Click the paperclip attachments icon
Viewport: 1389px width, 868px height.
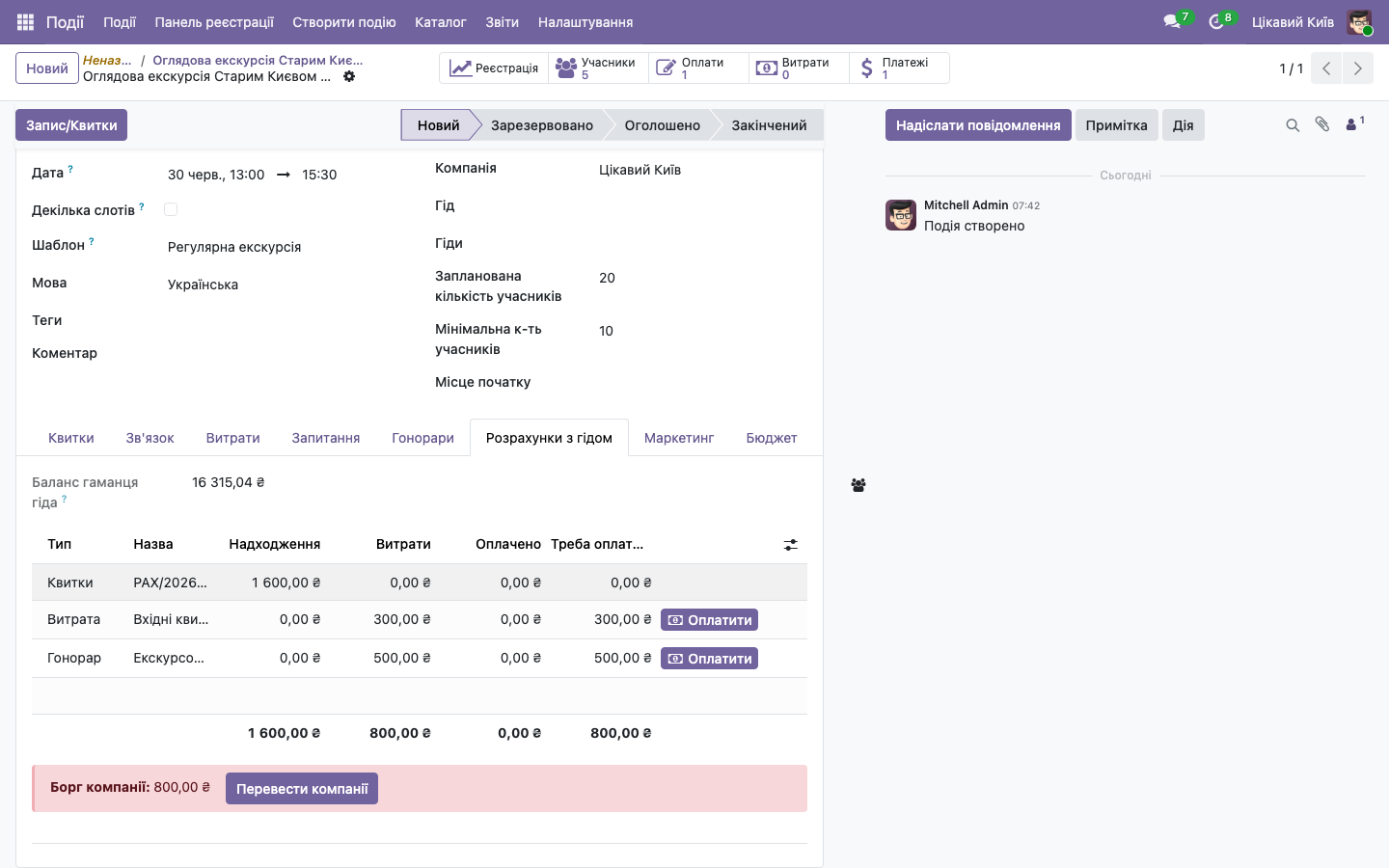(x=1322, y=124)
